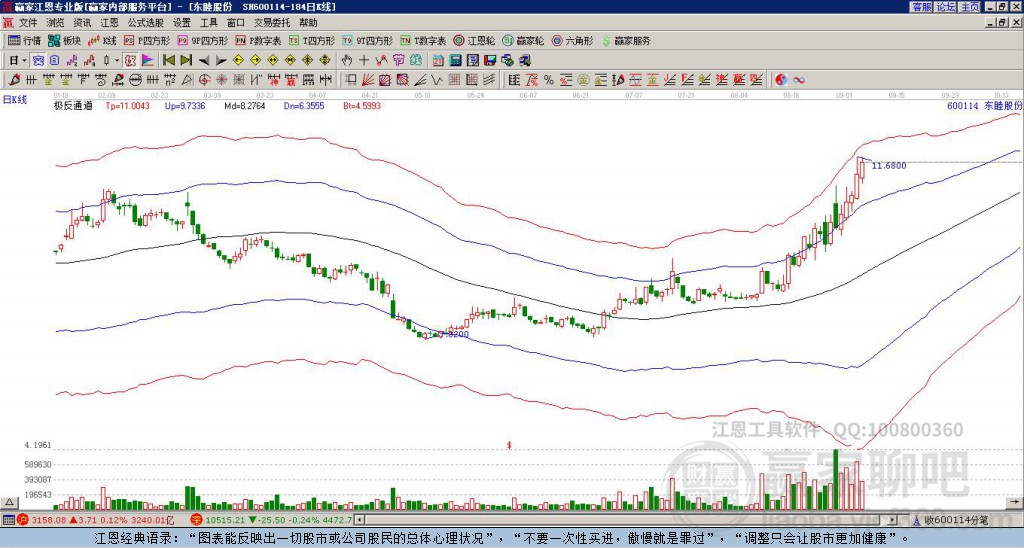Open the 江恩轮 tool
The height and width of the screenshot is (548, 1024).
pos(474,40)
